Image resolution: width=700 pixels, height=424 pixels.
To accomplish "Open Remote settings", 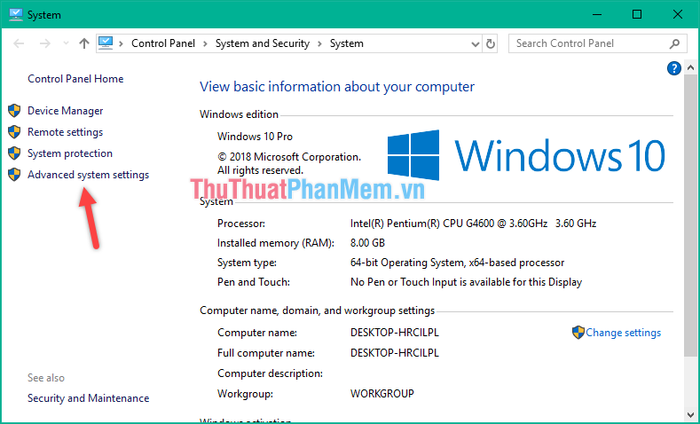I will (65, 132).
